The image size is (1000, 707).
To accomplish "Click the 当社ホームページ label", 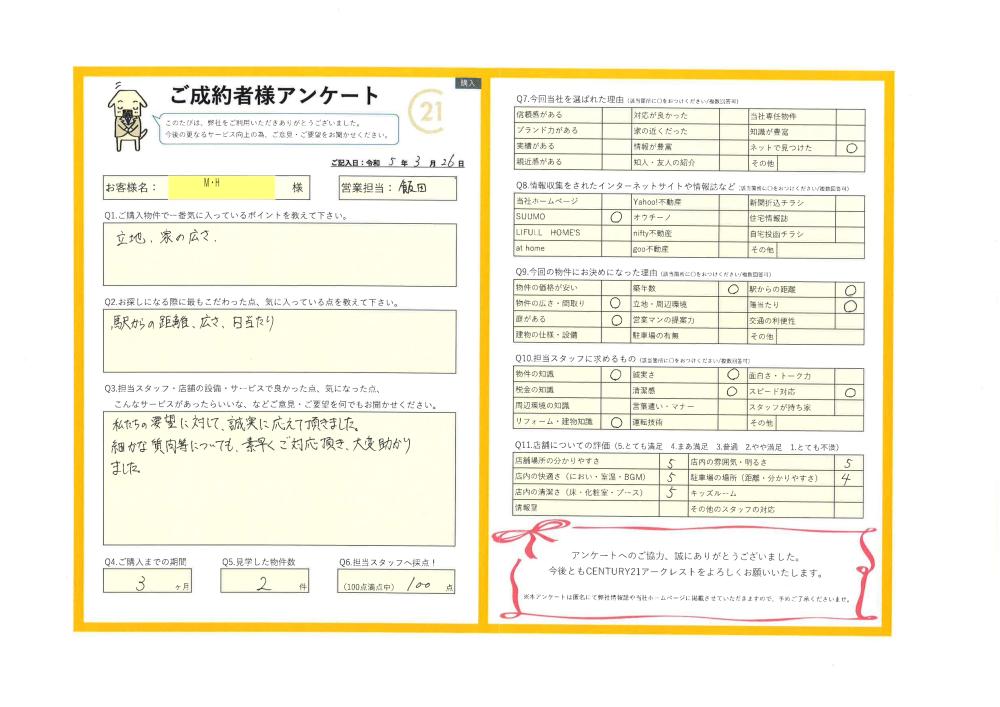I will point(547,201).
